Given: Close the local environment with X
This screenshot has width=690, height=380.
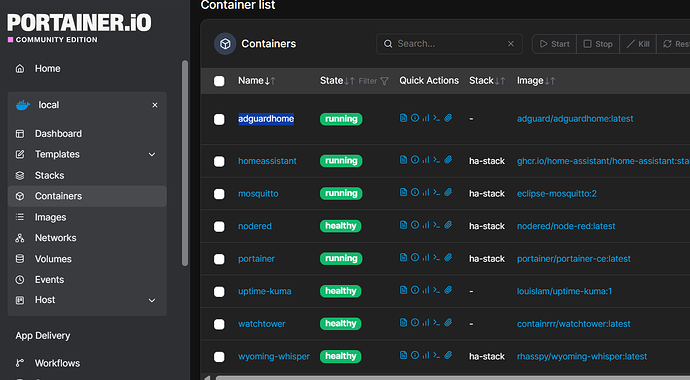Looking at the screenshot, I should coord(155,105).
